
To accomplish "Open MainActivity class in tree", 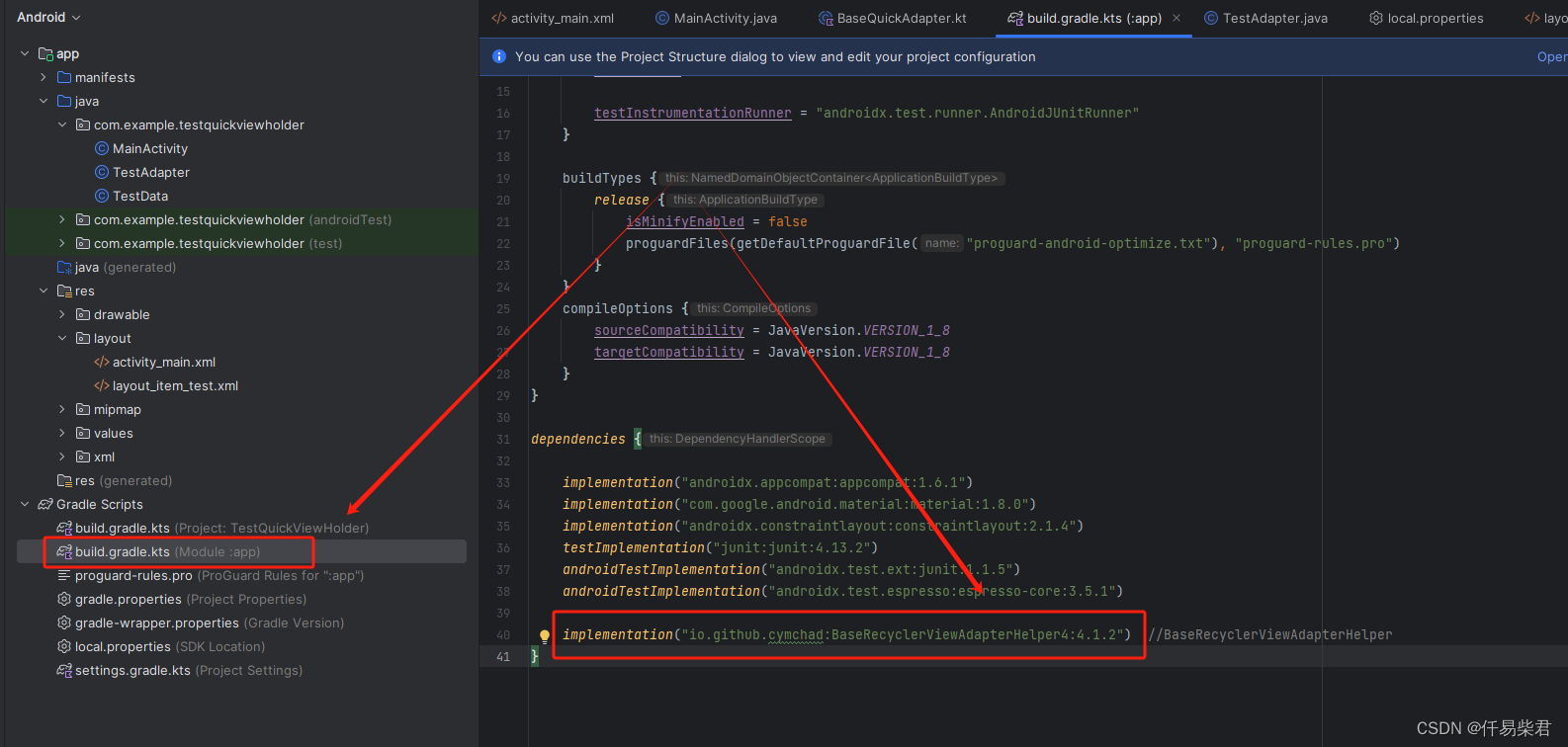I will [150, 148].
